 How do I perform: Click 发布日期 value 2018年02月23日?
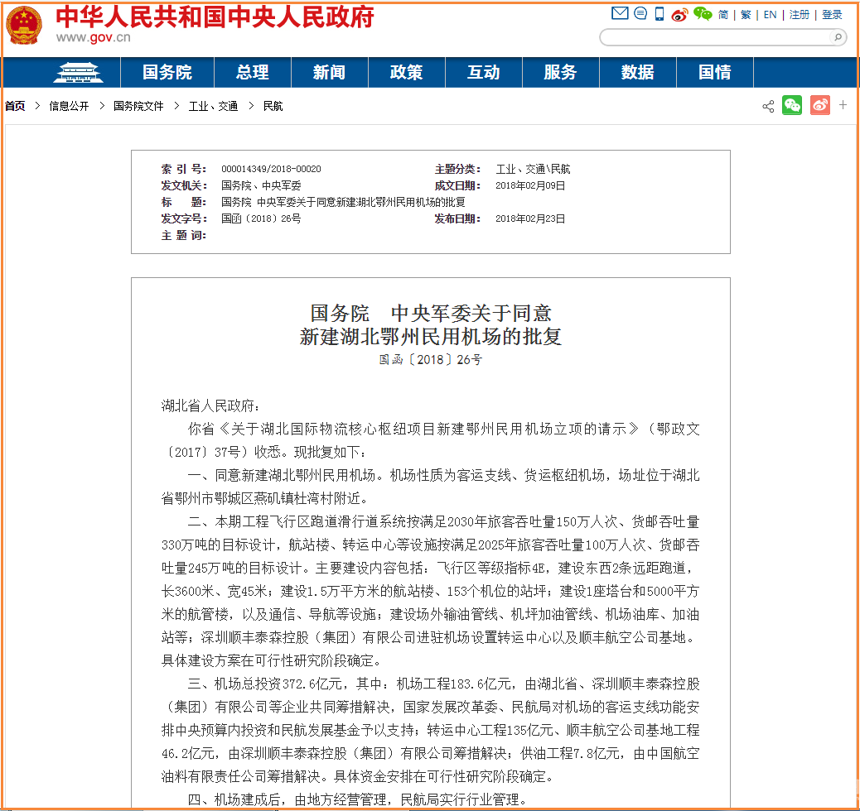pos(530,218)
